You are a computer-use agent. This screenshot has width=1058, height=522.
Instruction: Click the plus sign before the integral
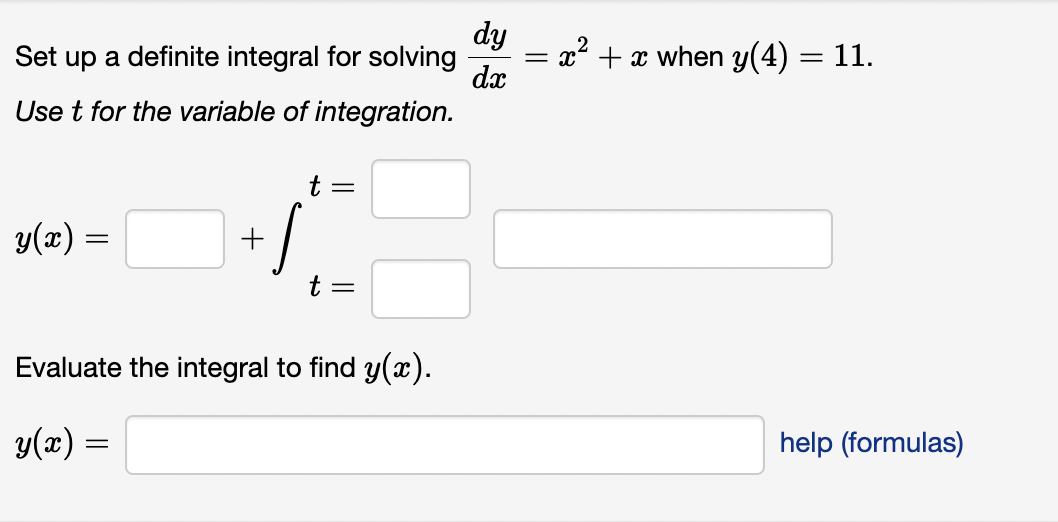pos(251,239)
